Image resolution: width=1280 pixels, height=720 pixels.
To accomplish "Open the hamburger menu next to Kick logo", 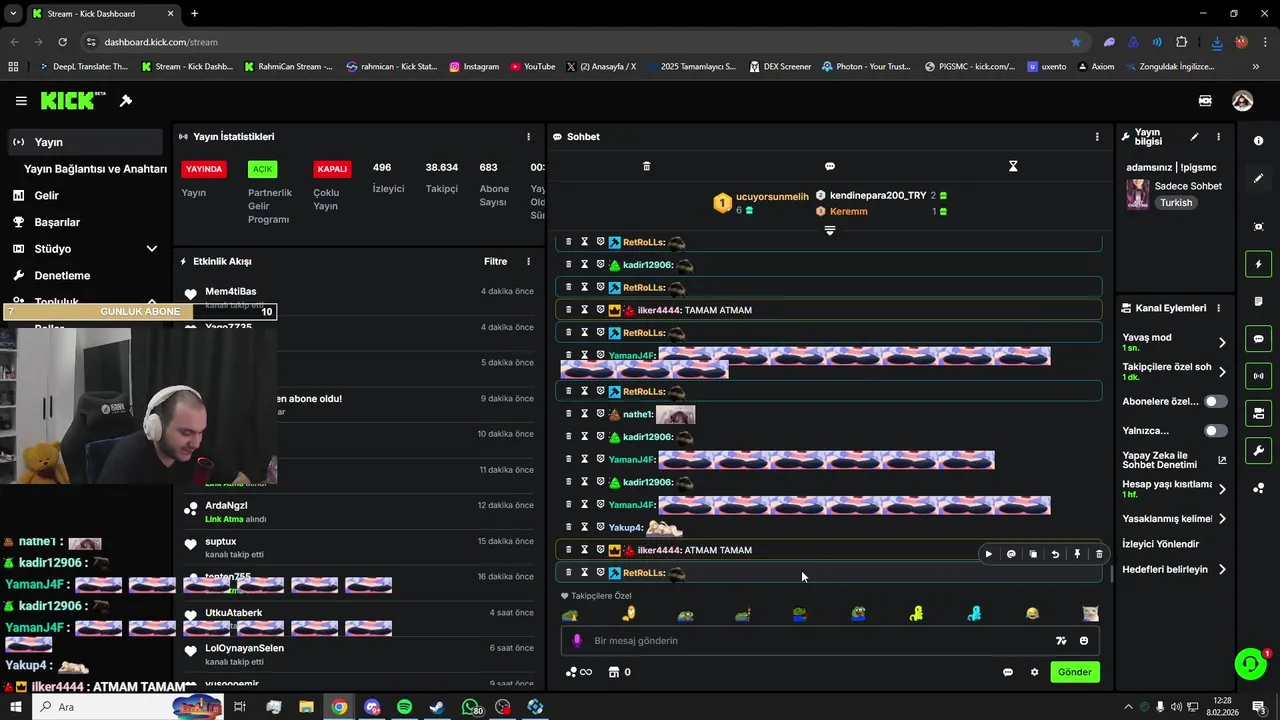I will pos(21,101).
